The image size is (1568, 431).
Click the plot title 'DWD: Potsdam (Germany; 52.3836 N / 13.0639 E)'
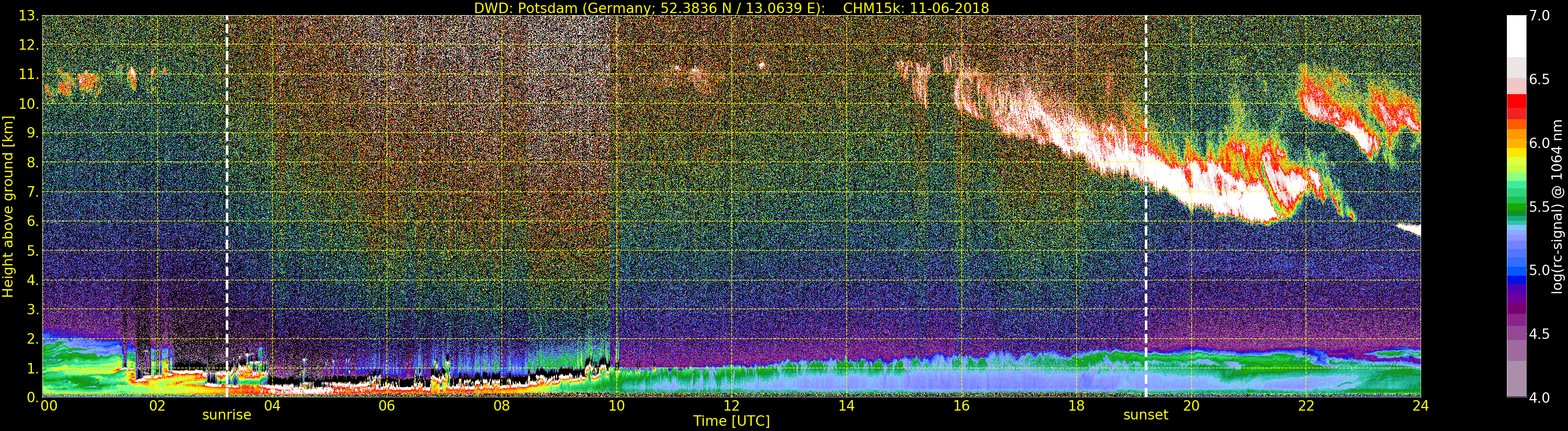pyautogui.click(x=649, y=8)
